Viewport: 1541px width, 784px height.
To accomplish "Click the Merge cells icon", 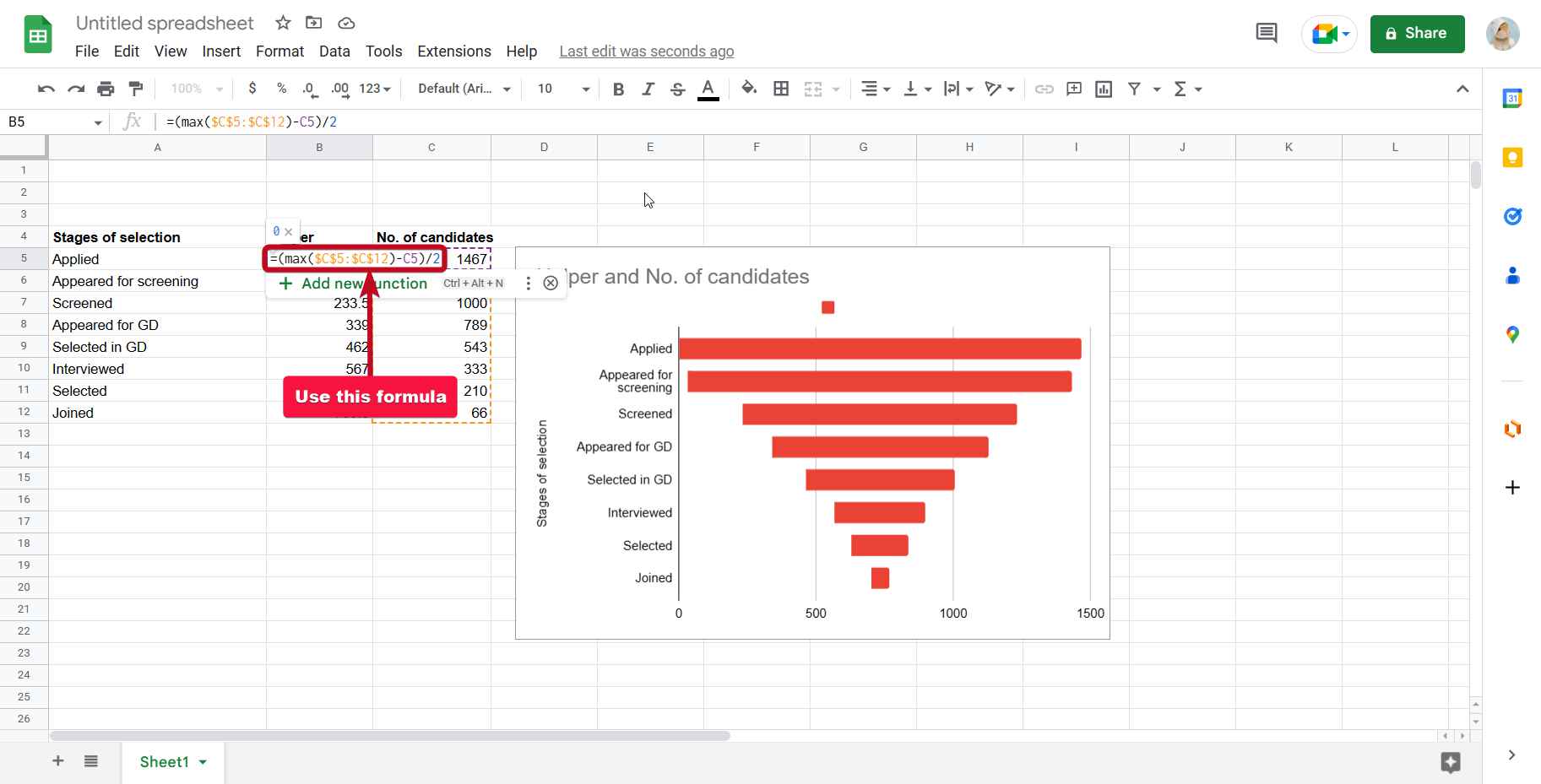I will tap(813, 89).
